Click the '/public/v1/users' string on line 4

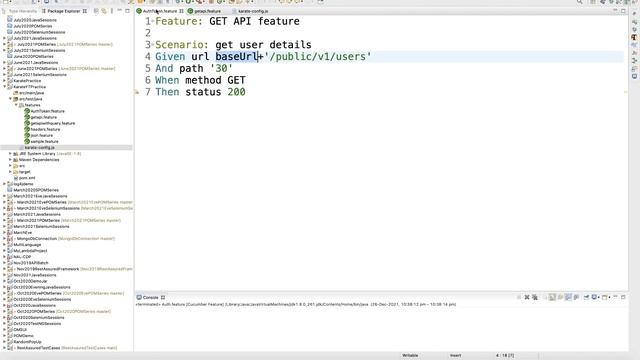(x=318, y=57)
